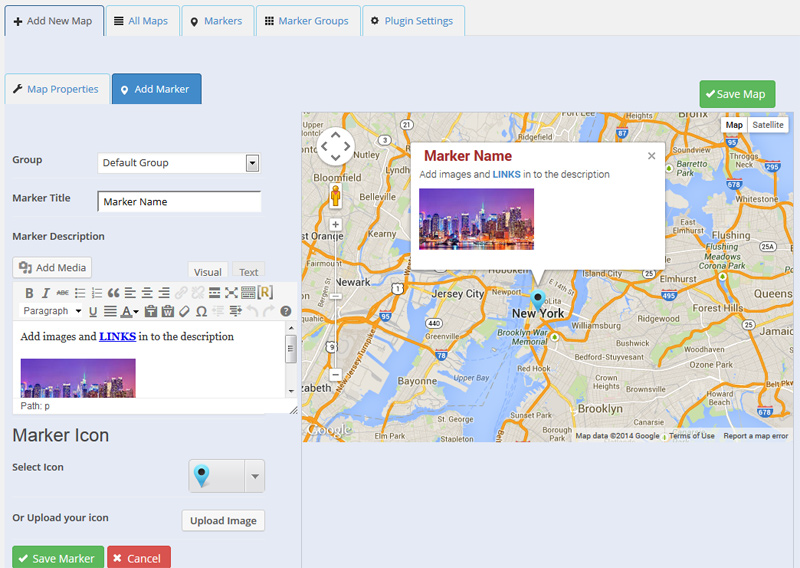Screen dimensions: 800x568
Task: Click the map zoom slider handle
Action: 335,296
